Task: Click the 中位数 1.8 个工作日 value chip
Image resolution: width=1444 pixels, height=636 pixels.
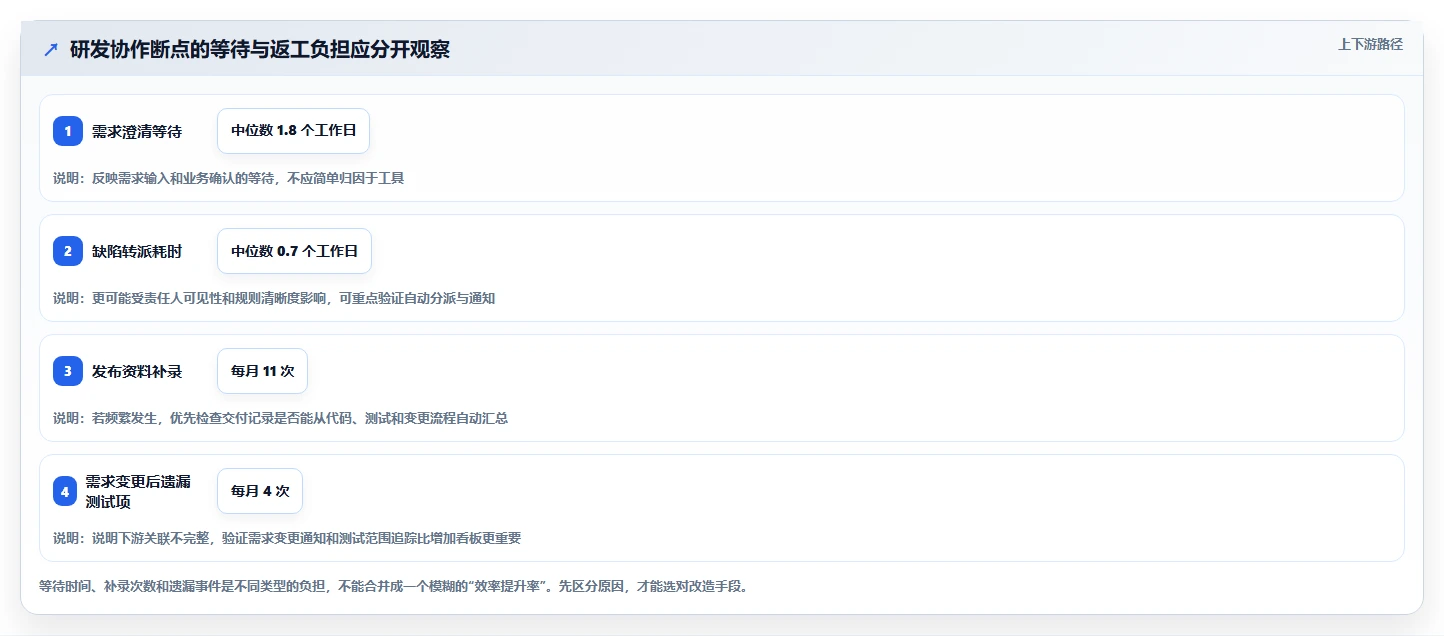Action: click(x=294, y=131)
